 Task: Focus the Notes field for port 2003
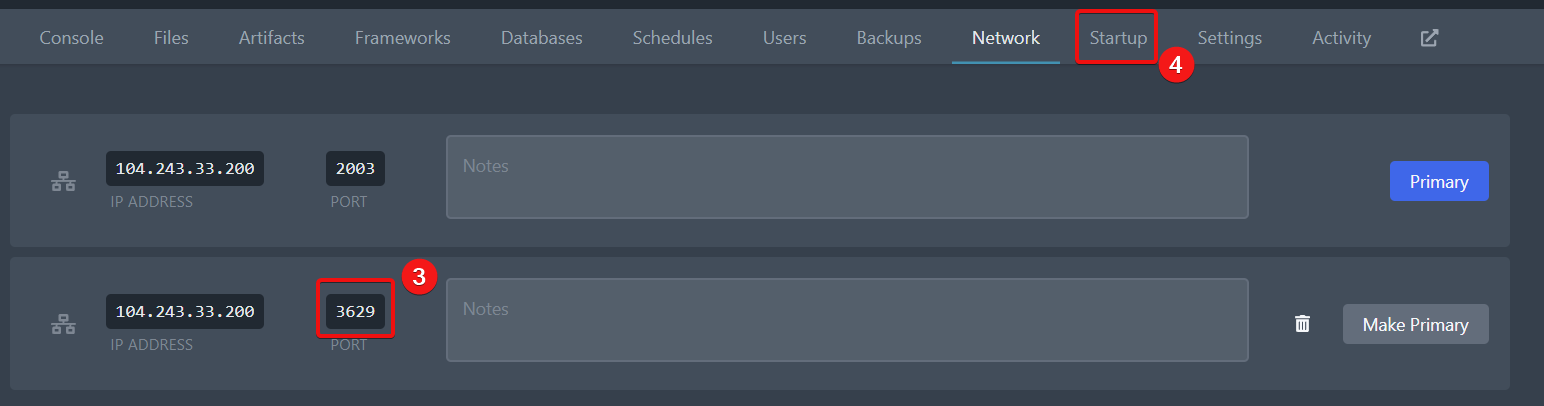pos(846,177)
